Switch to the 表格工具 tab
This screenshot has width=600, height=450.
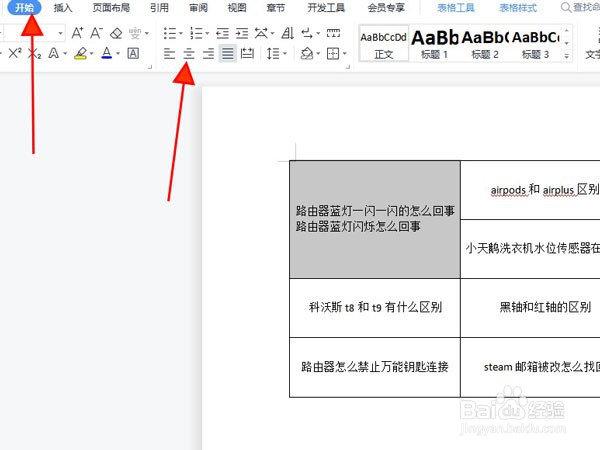pyautogui.click(x=456, y=8)
